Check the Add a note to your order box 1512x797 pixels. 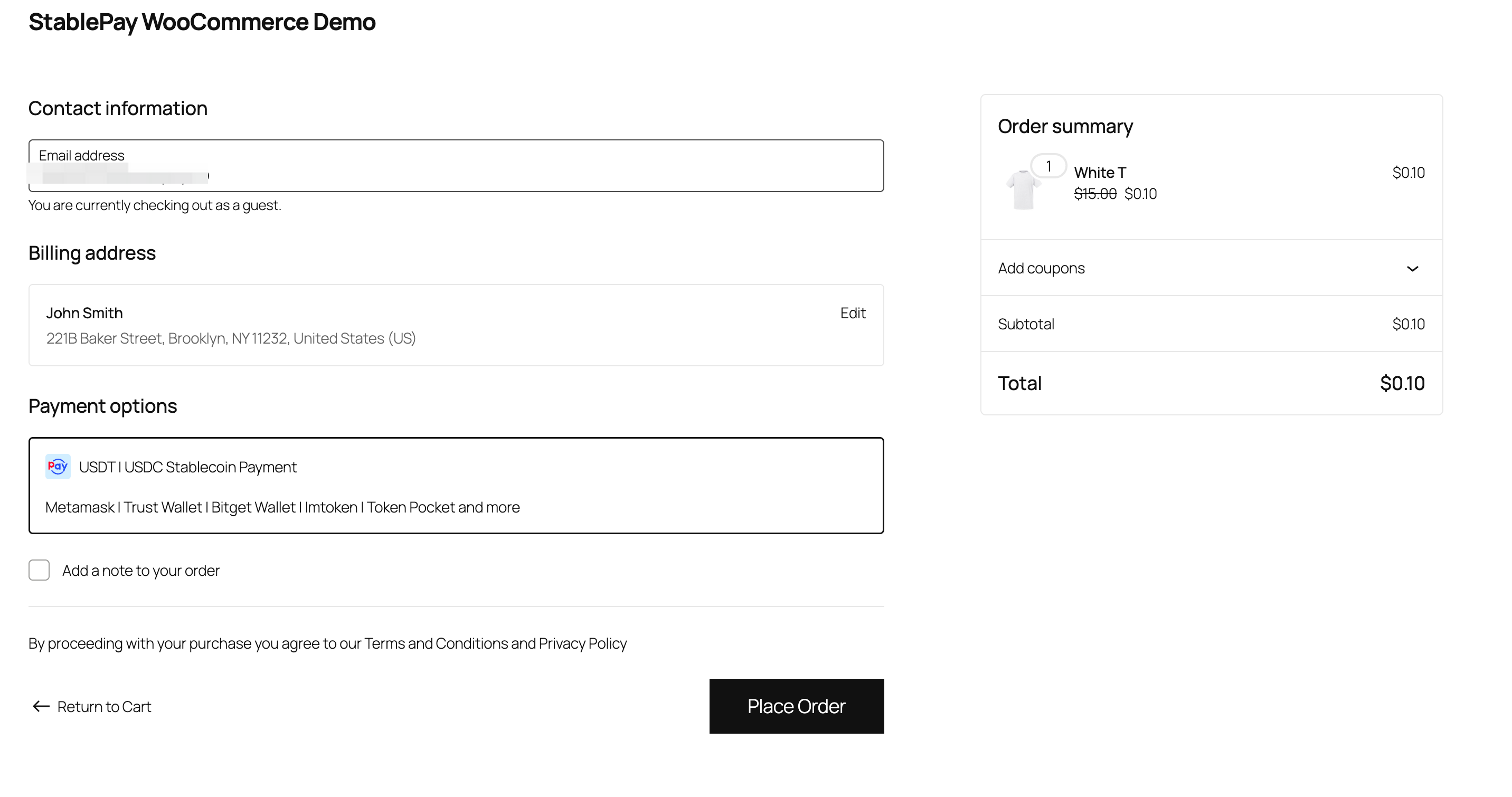click(39, 570)
